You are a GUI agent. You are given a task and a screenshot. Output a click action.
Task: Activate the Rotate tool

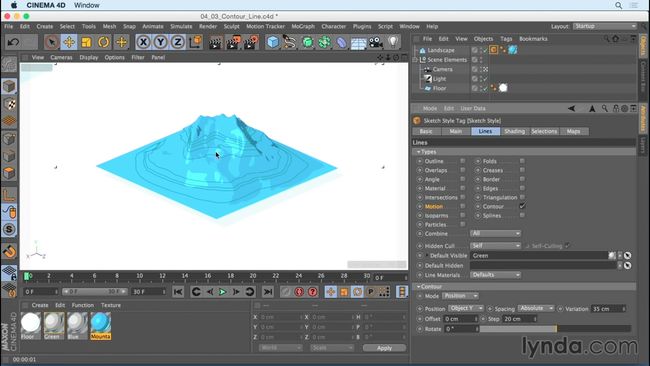104,42
